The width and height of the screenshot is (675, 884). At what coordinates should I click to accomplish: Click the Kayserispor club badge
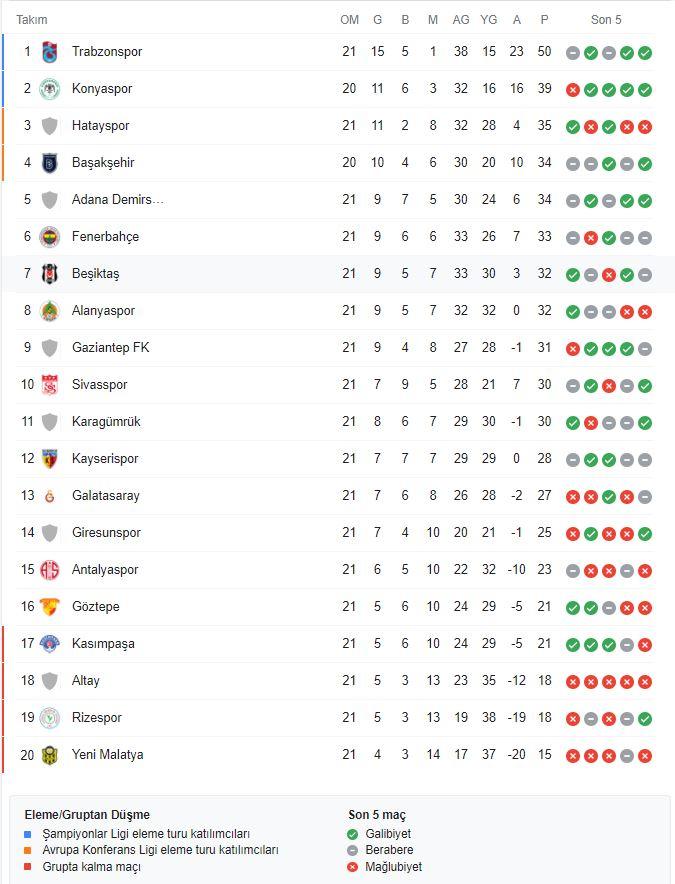point(50,459)
